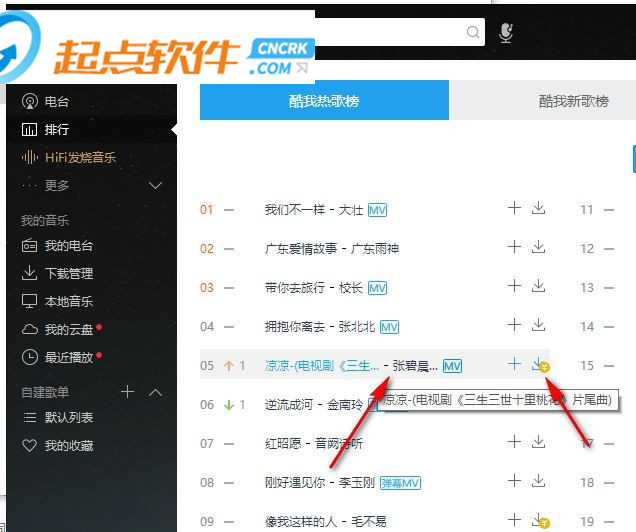The image size is (636, 532).
Task: Open MV for 我们不一样
Action: (377, 210)
